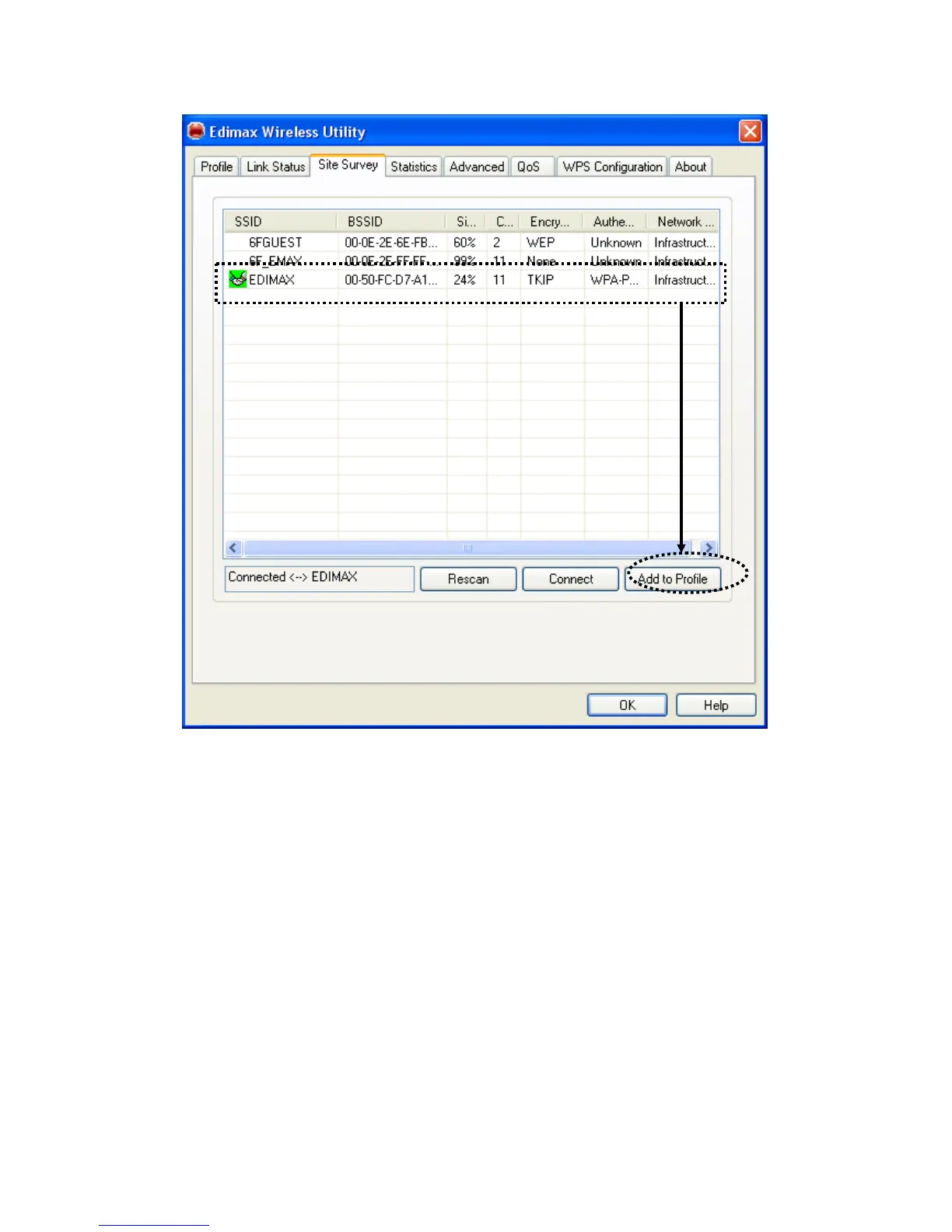Click the 60% signal value
This screenshot has height=1232, width=952.
[464, 243]
